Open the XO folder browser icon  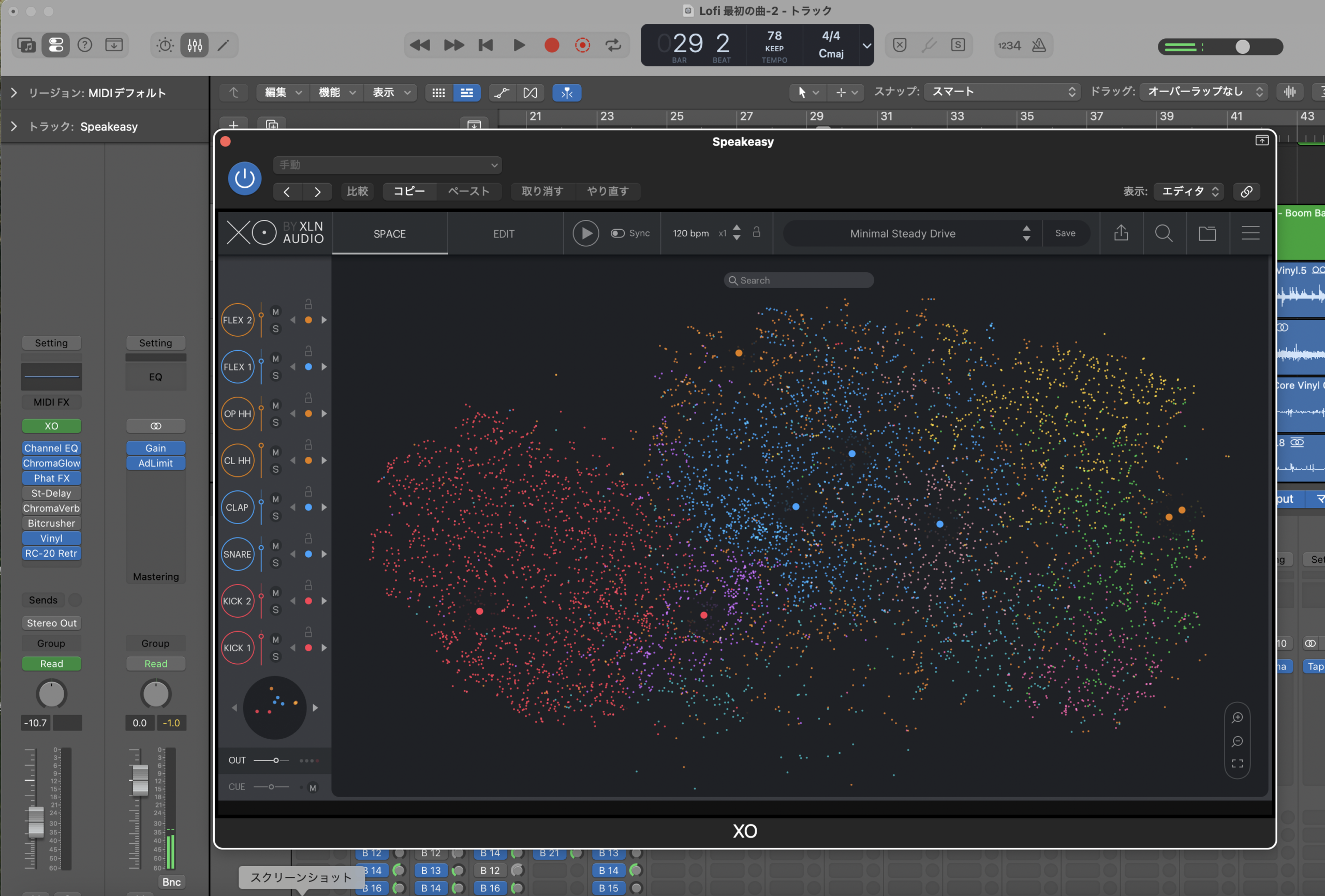[1207, 233]
